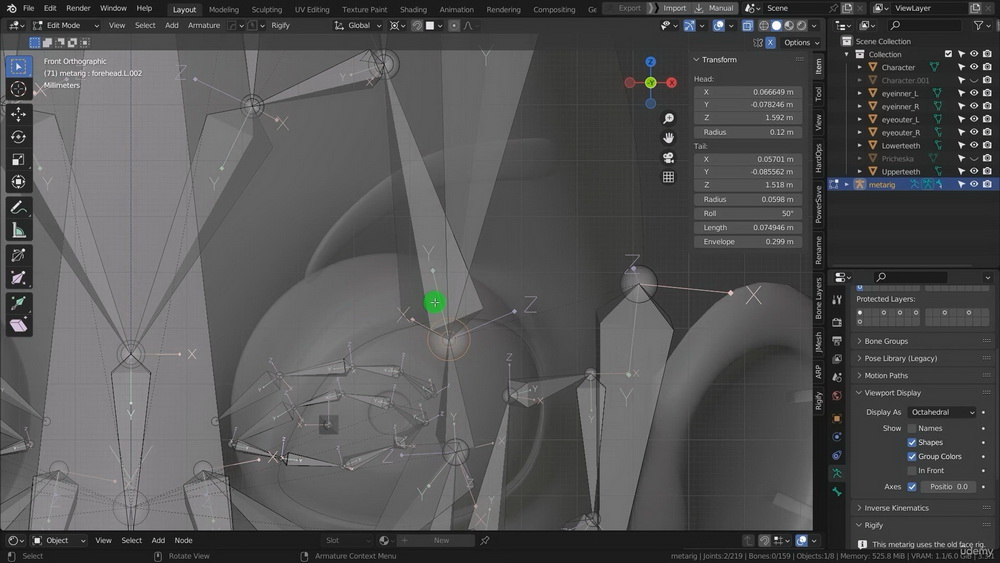Select the Transform tool
This screenshot has height=563, width=1000.
pos(18,182)
